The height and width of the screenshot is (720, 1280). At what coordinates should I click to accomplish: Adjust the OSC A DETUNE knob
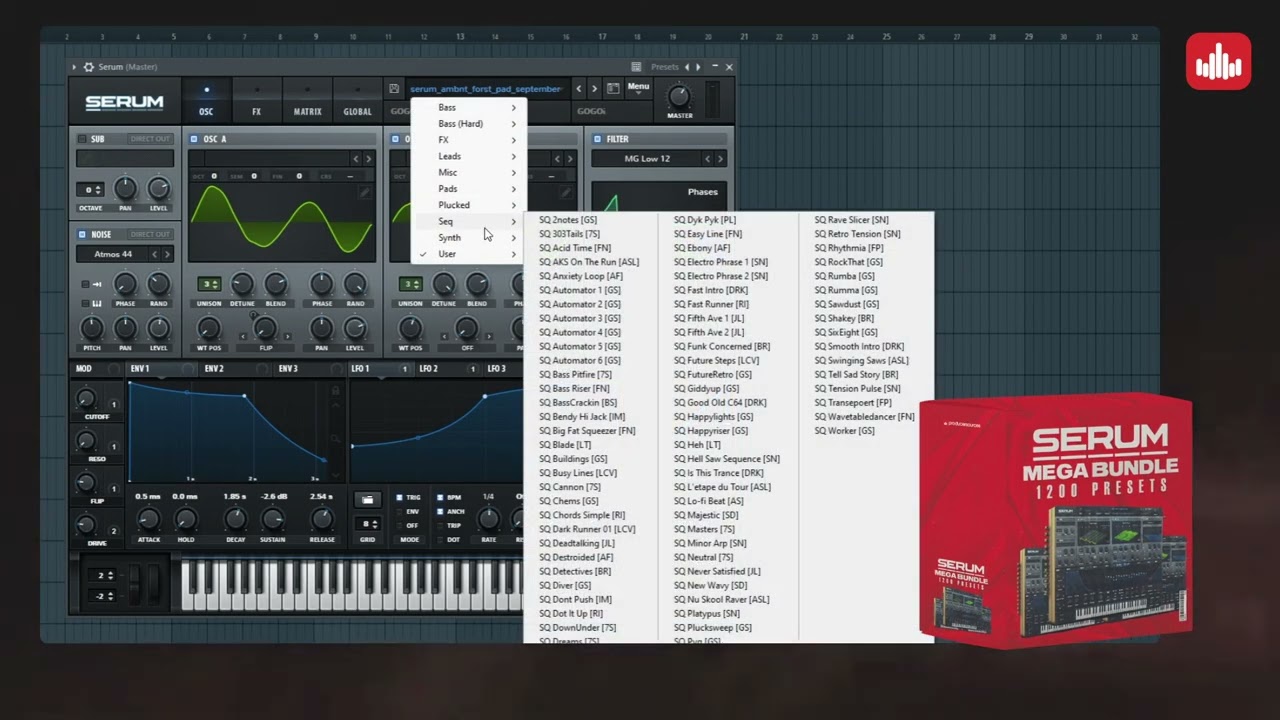[x=242, y=284]
